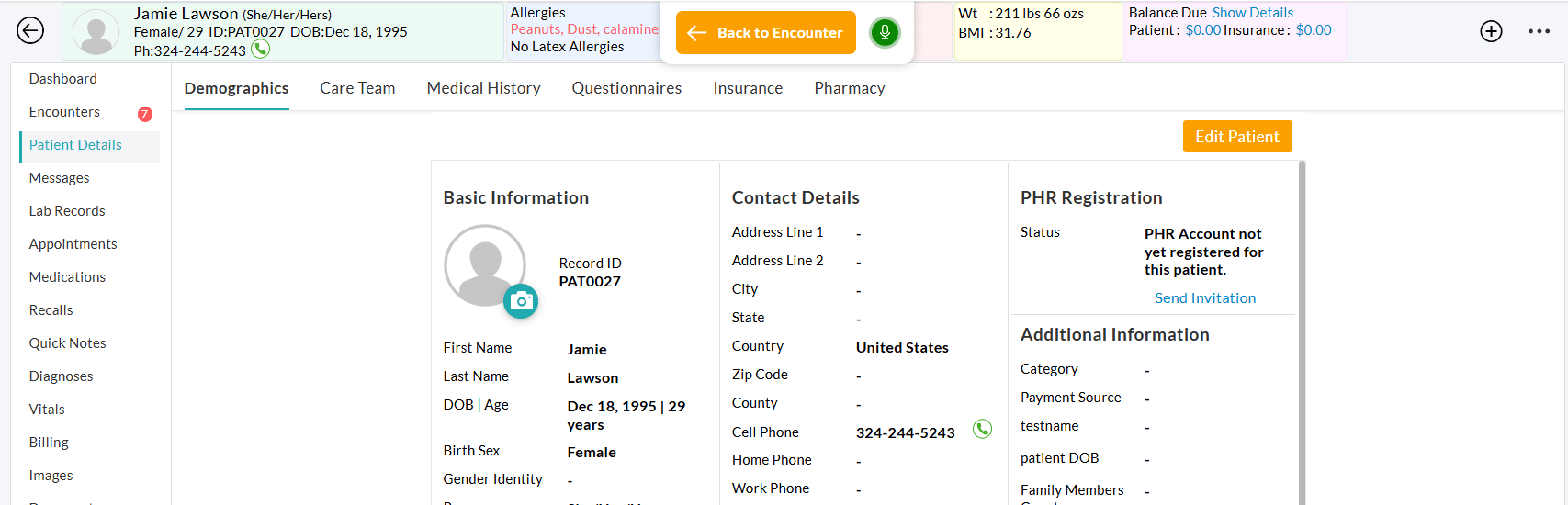
Task: Click patient avatar in header banner
Action: coord(96,32)
